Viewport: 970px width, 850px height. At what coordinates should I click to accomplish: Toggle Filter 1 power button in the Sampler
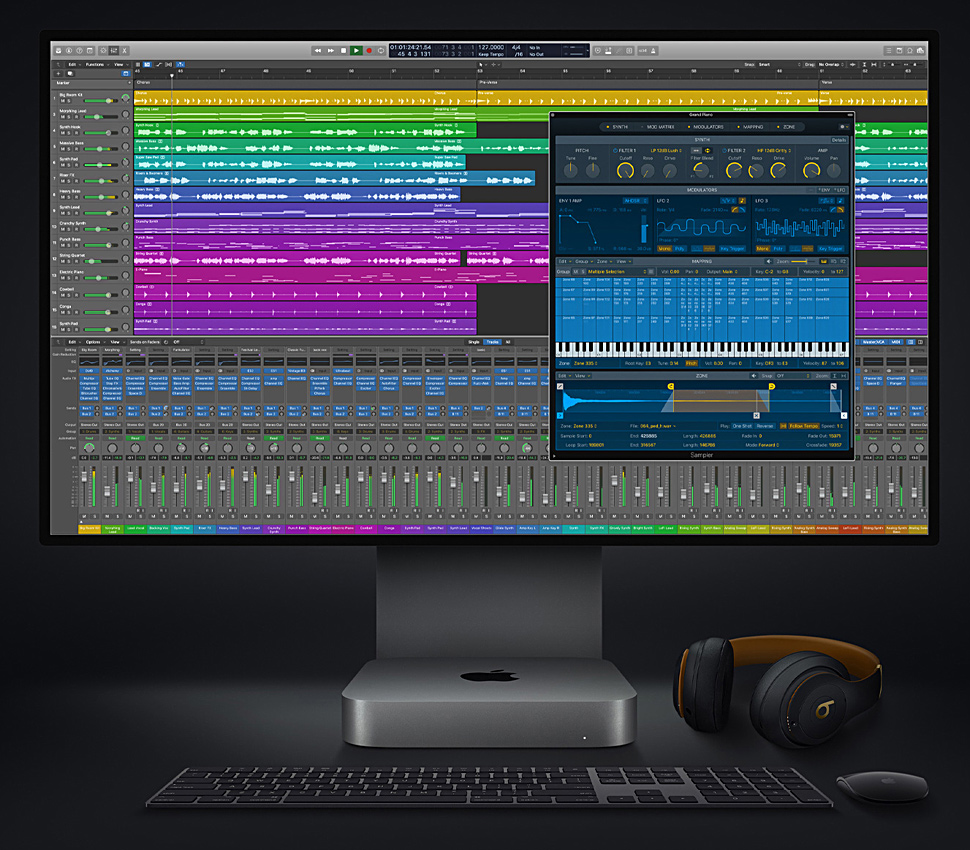click(615, 150)
